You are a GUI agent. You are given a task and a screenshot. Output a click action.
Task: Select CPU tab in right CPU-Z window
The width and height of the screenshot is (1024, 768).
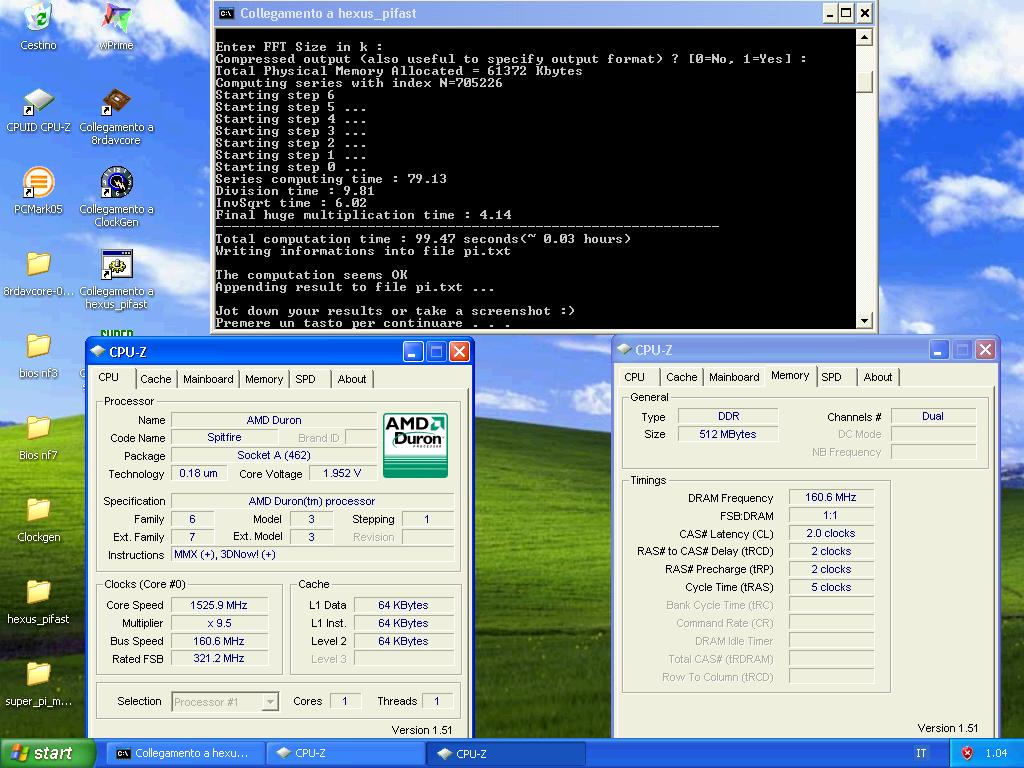click(x=634, y=377)
